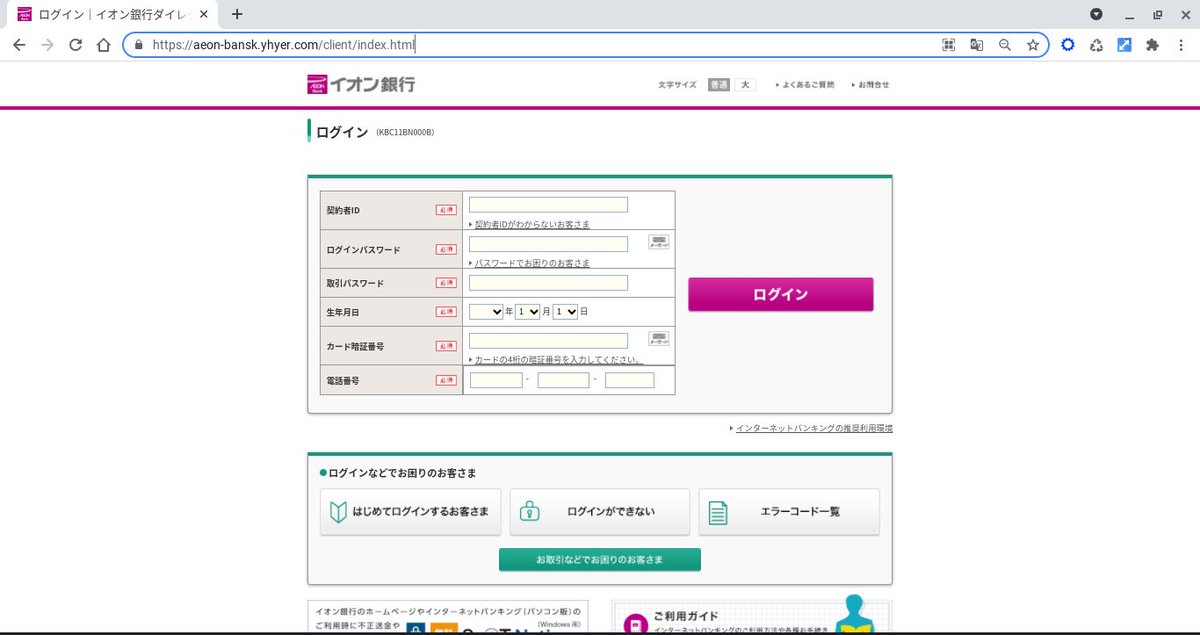Image resolution: width=1200 pixels, height=635 pixels.
Task: Open the birth year dropdown
Action: (x=485, y=311)
